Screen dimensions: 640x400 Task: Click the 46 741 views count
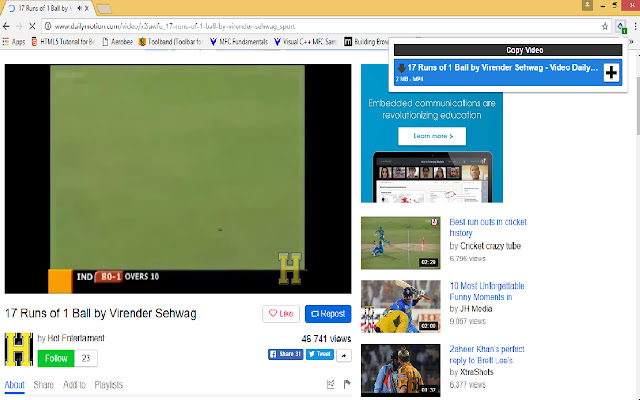click(x=326, y=339)
